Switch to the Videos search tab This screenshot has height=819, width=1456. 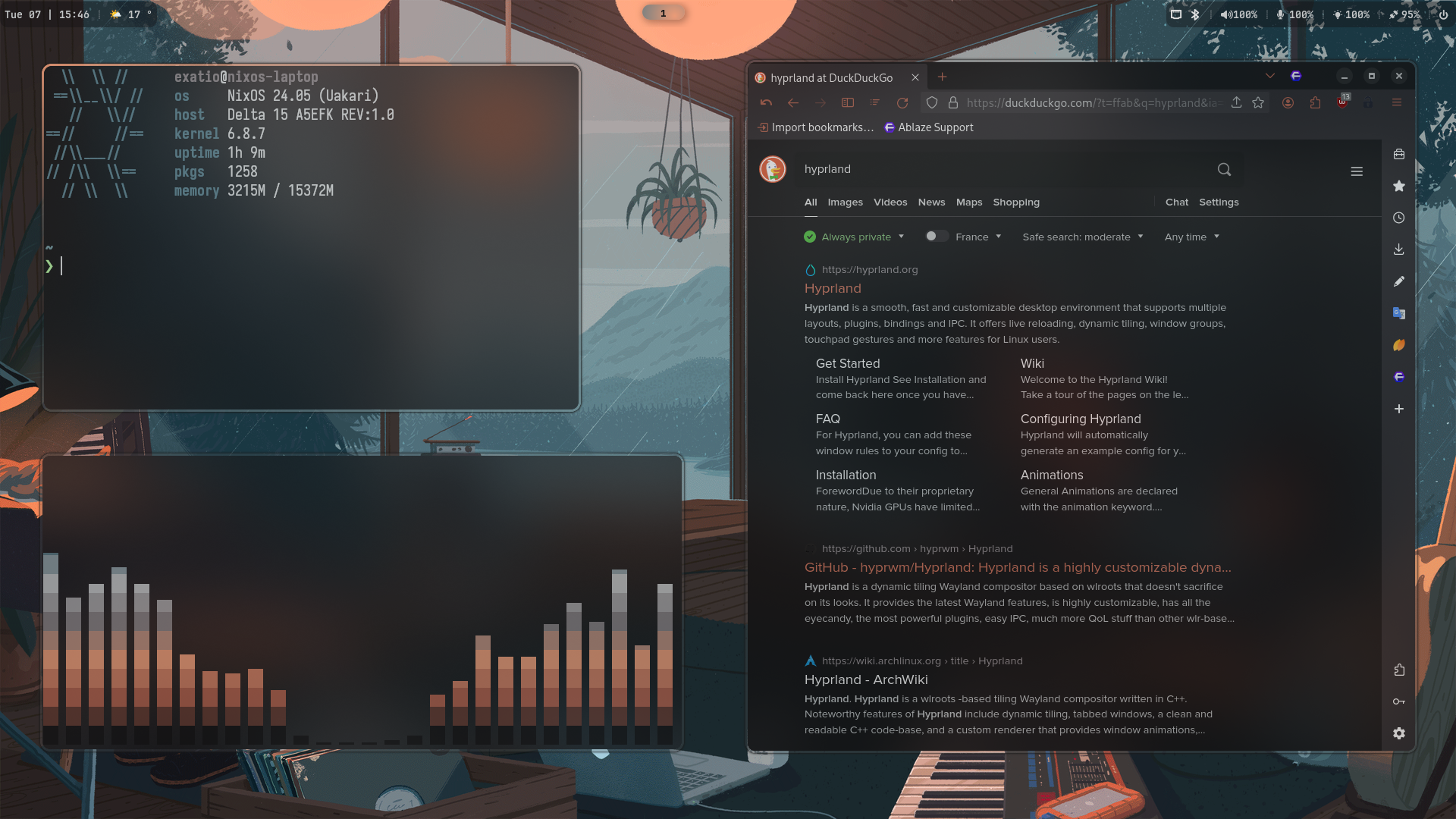pyautogui.click(x=890, y=202)
